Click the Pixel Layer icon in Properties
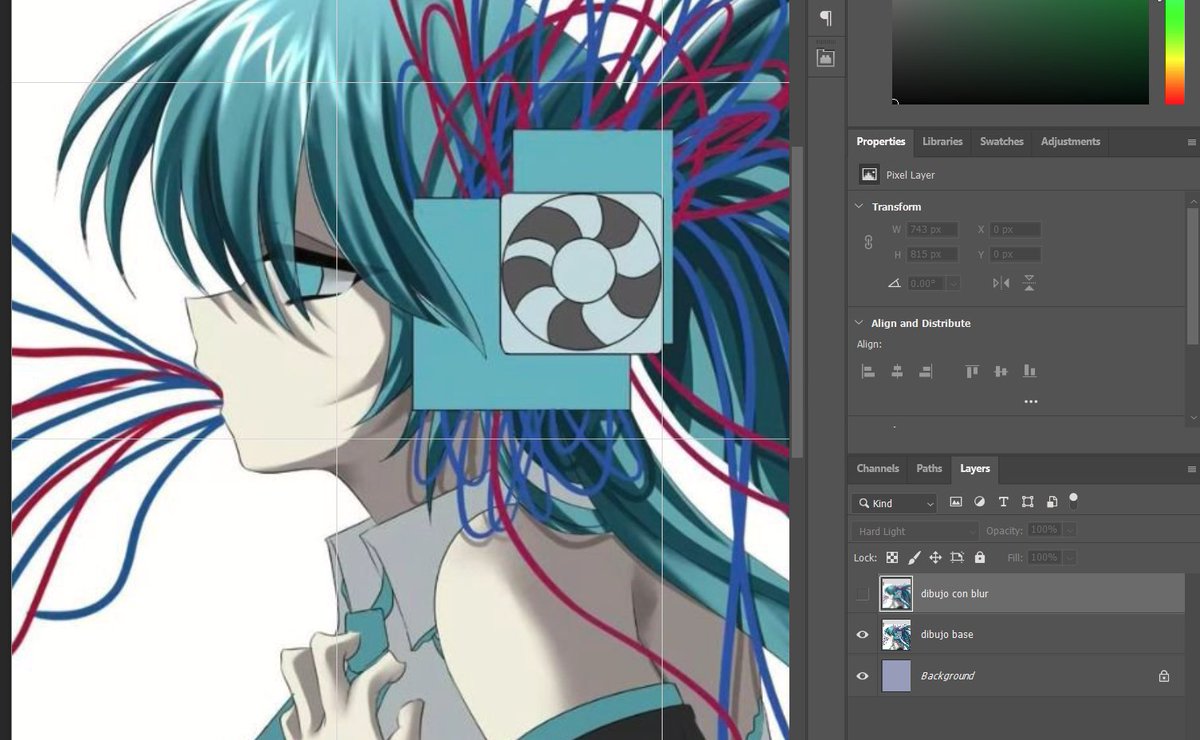Image resolution: width=1200 pixels, height=740 pixels. (x=869, y=175)
